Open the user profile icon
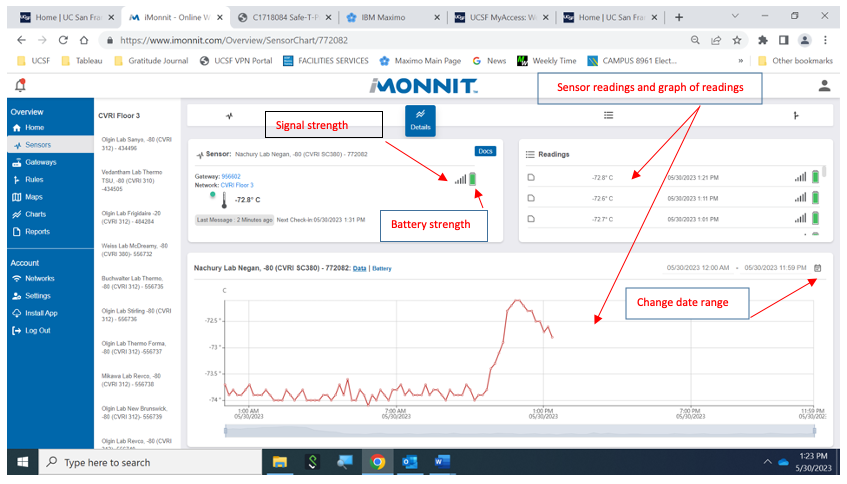The height and width of the screenshot is (484, 847). (824, 85)
